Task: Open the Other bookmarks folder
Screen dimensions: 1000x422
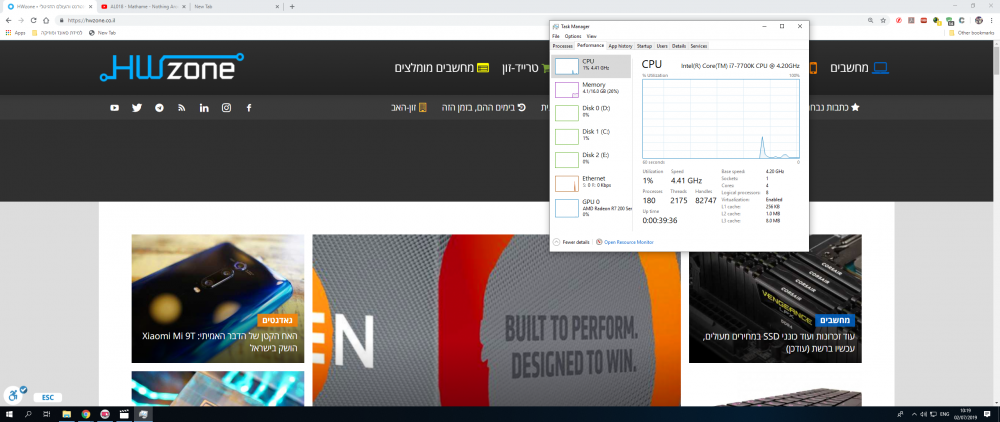Action: (971, 33)
